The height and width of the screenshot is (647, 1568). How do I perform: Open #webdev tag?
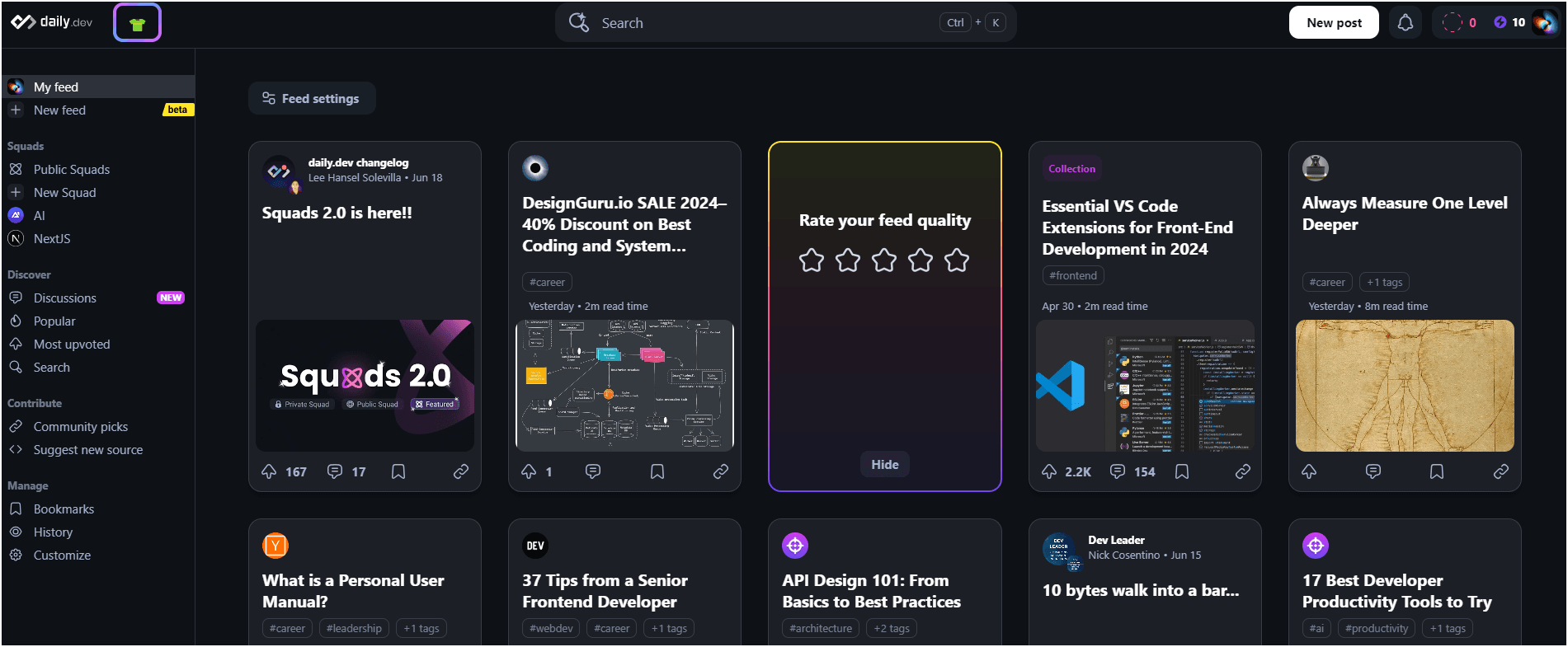point(551,628)
